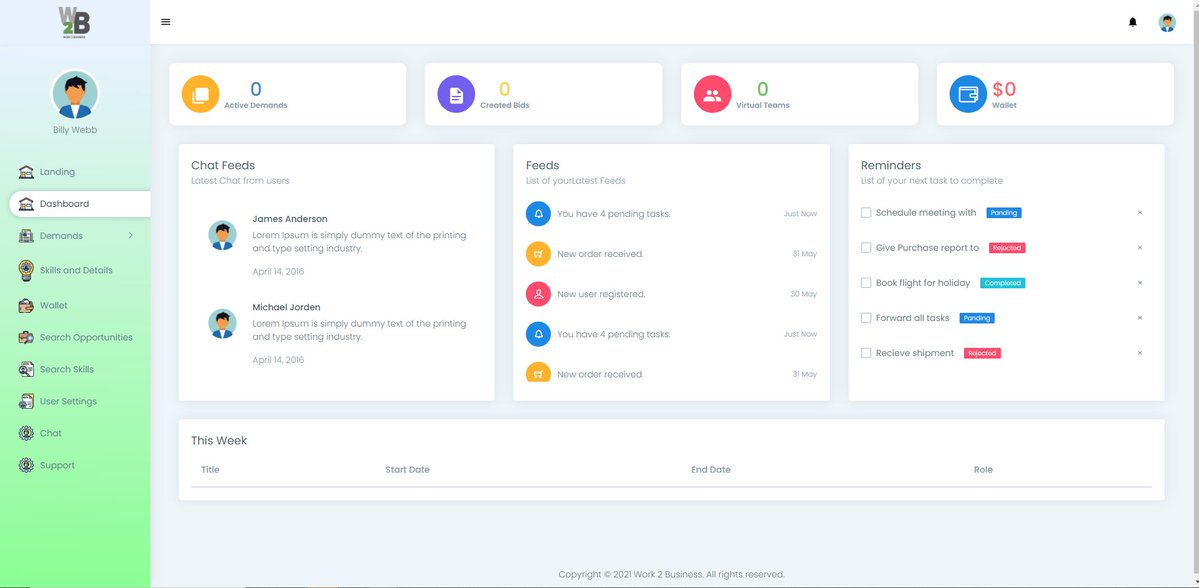
Task: Click the Dashboard sidebar icon
Action: (x=26, y=204)
